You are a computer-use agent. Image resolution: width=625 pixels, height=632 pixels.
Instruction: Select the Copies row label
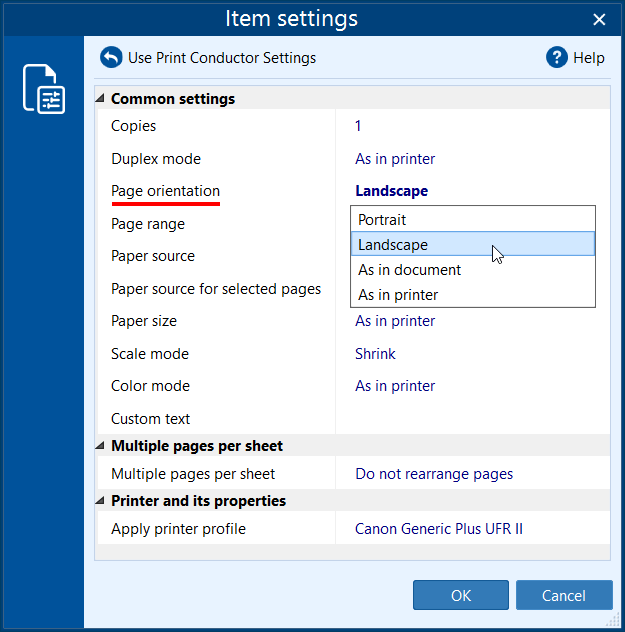tap(133, 126)
